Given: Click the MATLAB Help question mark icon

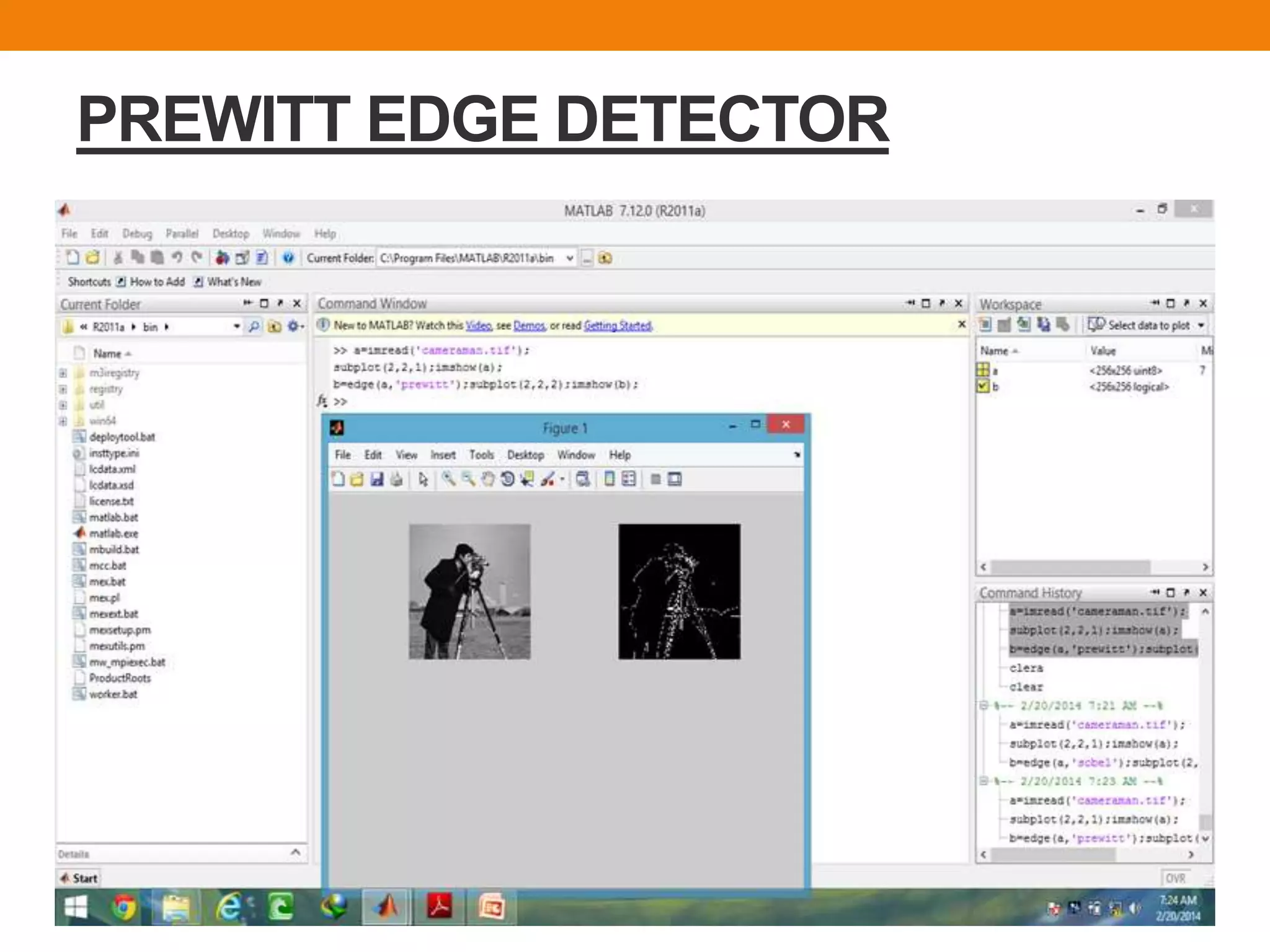Looking at the screenshot, I should tap(288, 258).
